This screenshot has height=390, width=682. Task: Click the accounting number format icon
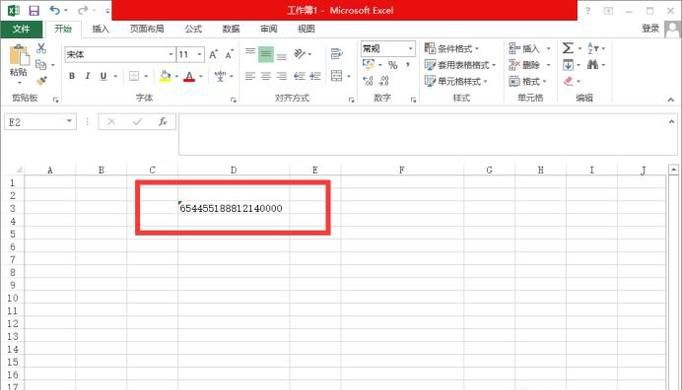point(368,65)
